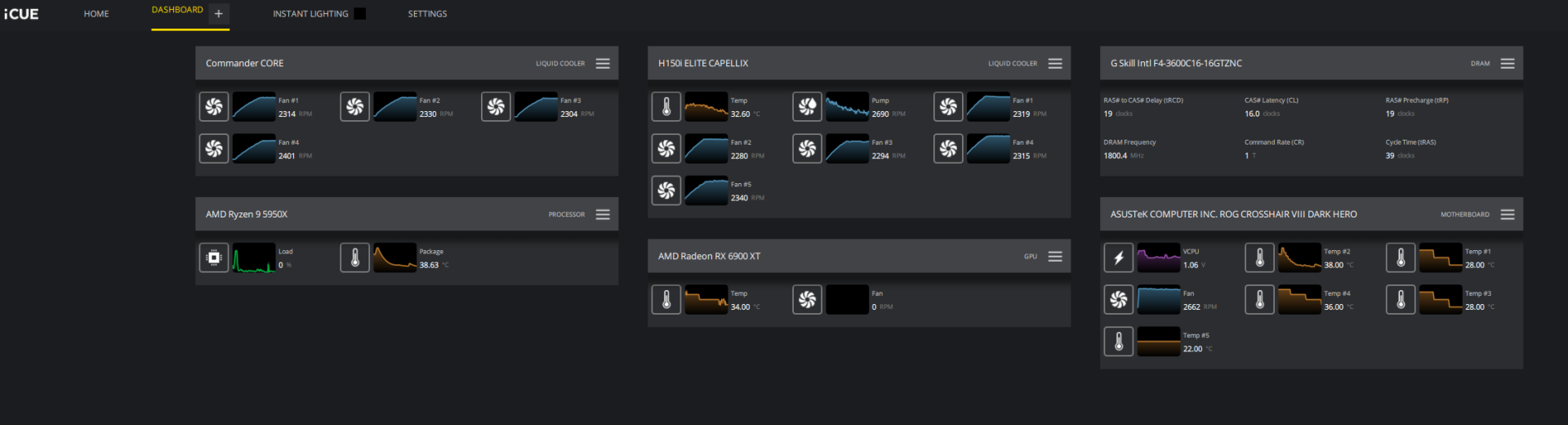Click Commander CORE Fan #3 fan icon
Viewport: 1568px width, 425px height.
[x=496, y=106]
